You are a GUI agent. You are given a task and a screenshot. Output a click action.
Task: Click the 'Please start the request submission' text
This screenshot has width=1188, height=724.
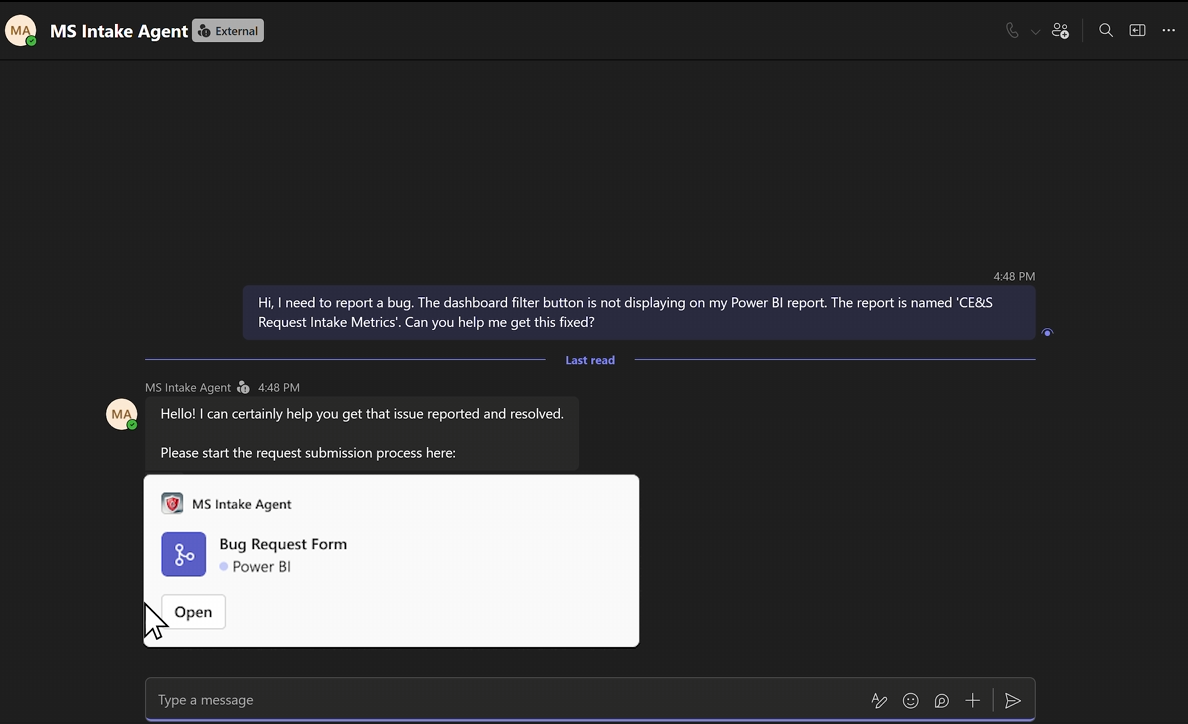(x=308, y=453)
